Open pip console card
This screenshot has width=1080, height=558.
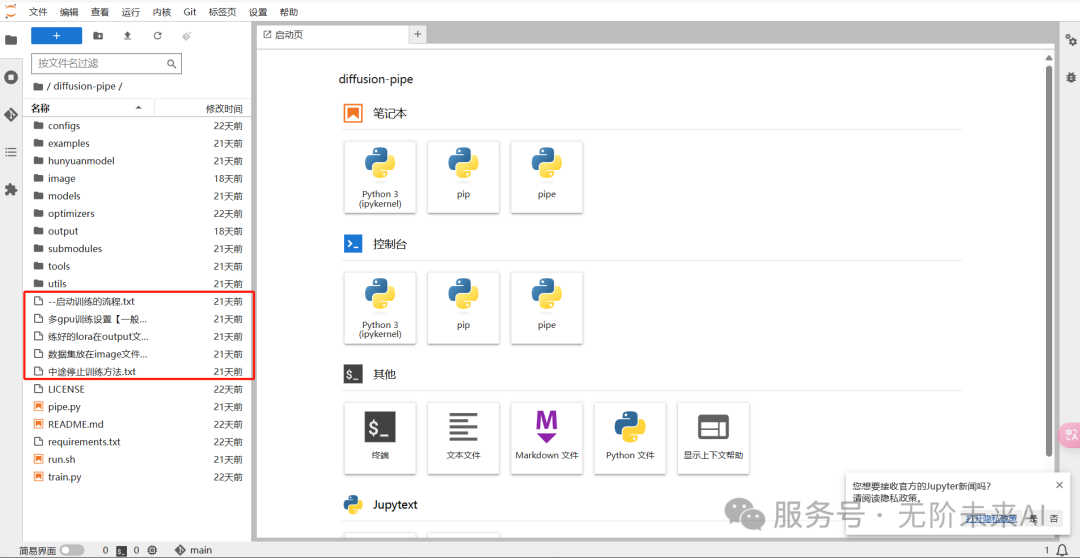click(464, 308)
